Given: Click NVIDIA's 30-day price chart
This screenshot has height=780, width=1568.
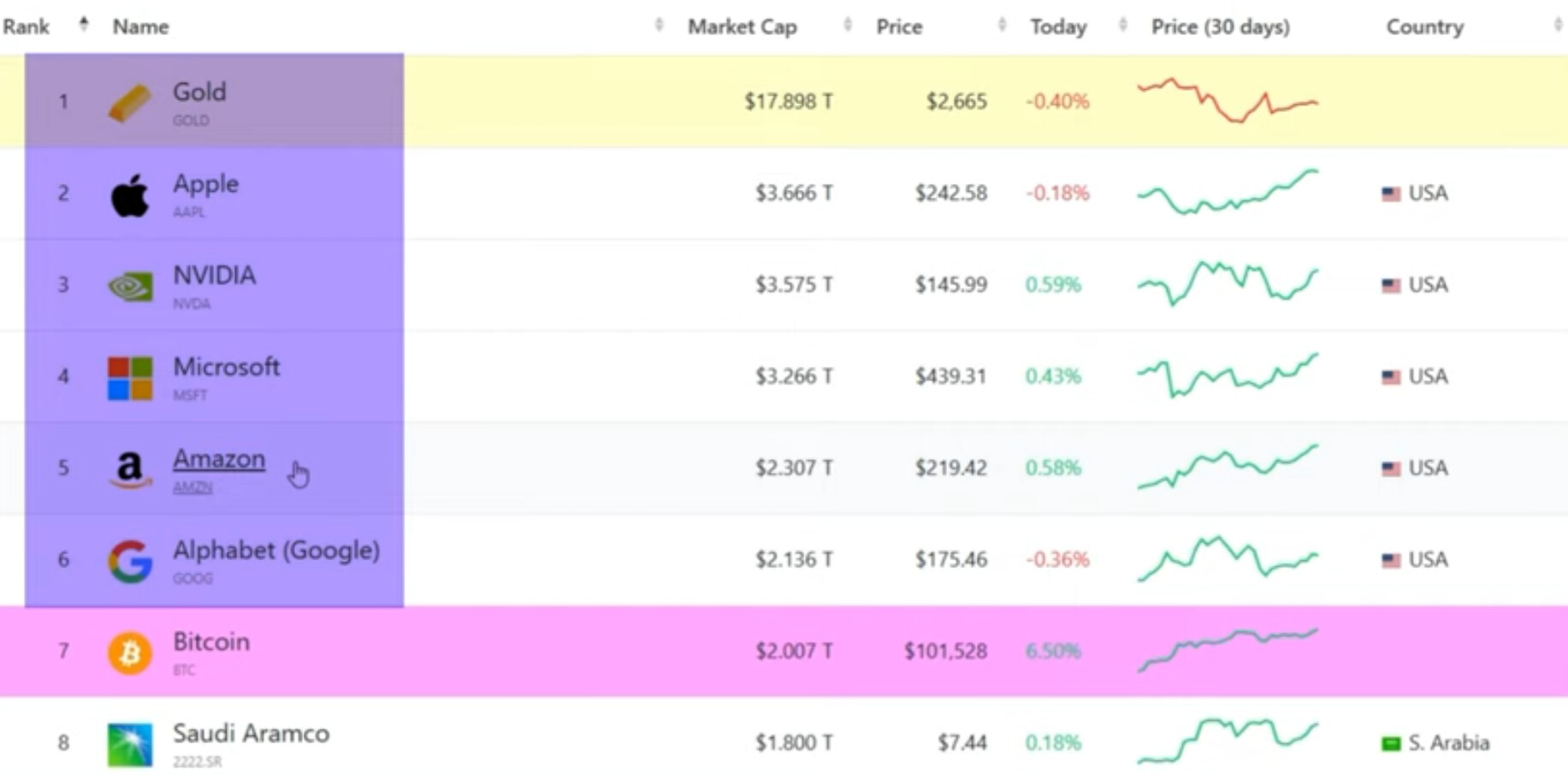Looking at the screenshot, I should [x=1228, y=283].
